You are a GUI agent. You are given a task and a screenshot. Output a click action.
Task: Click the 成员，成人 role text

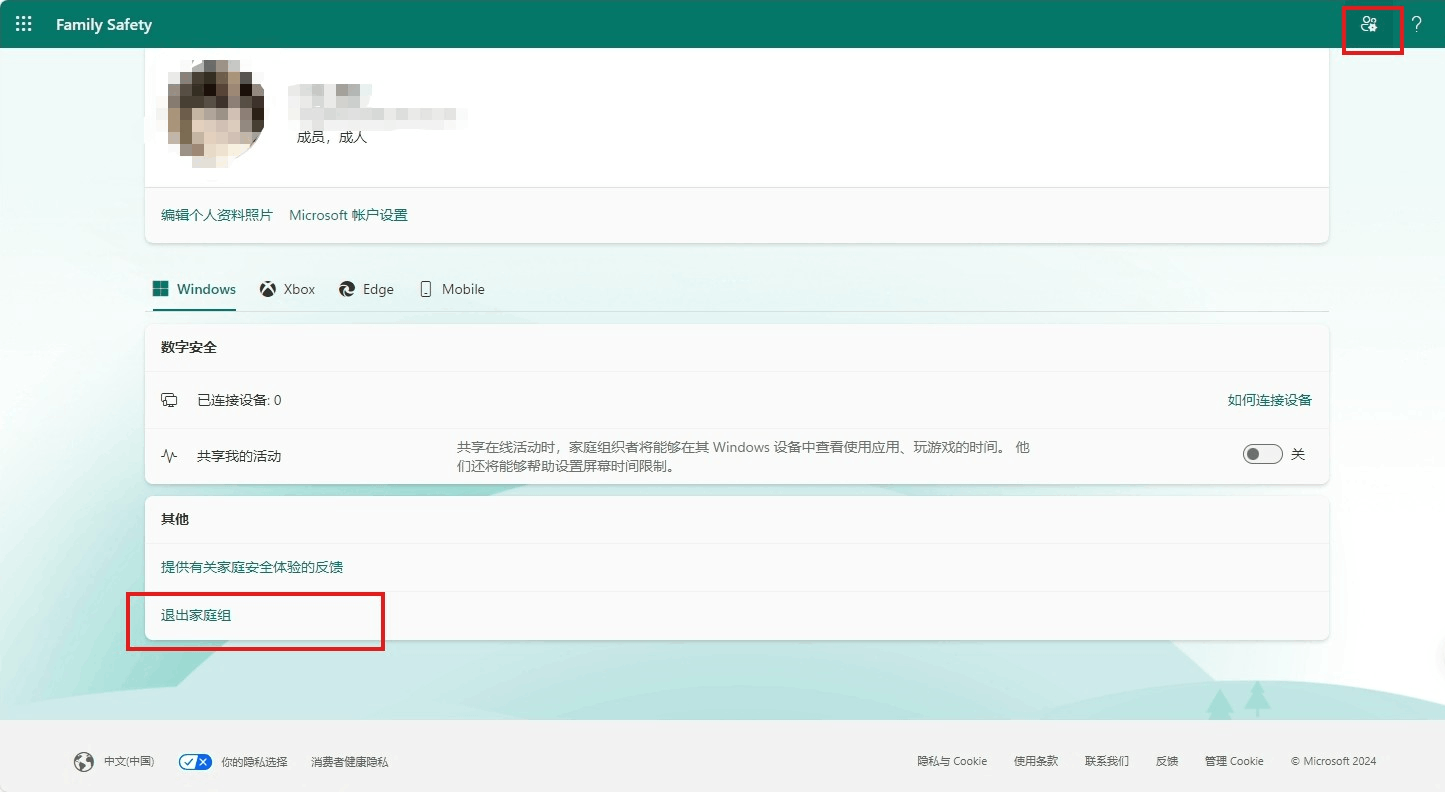332,137
